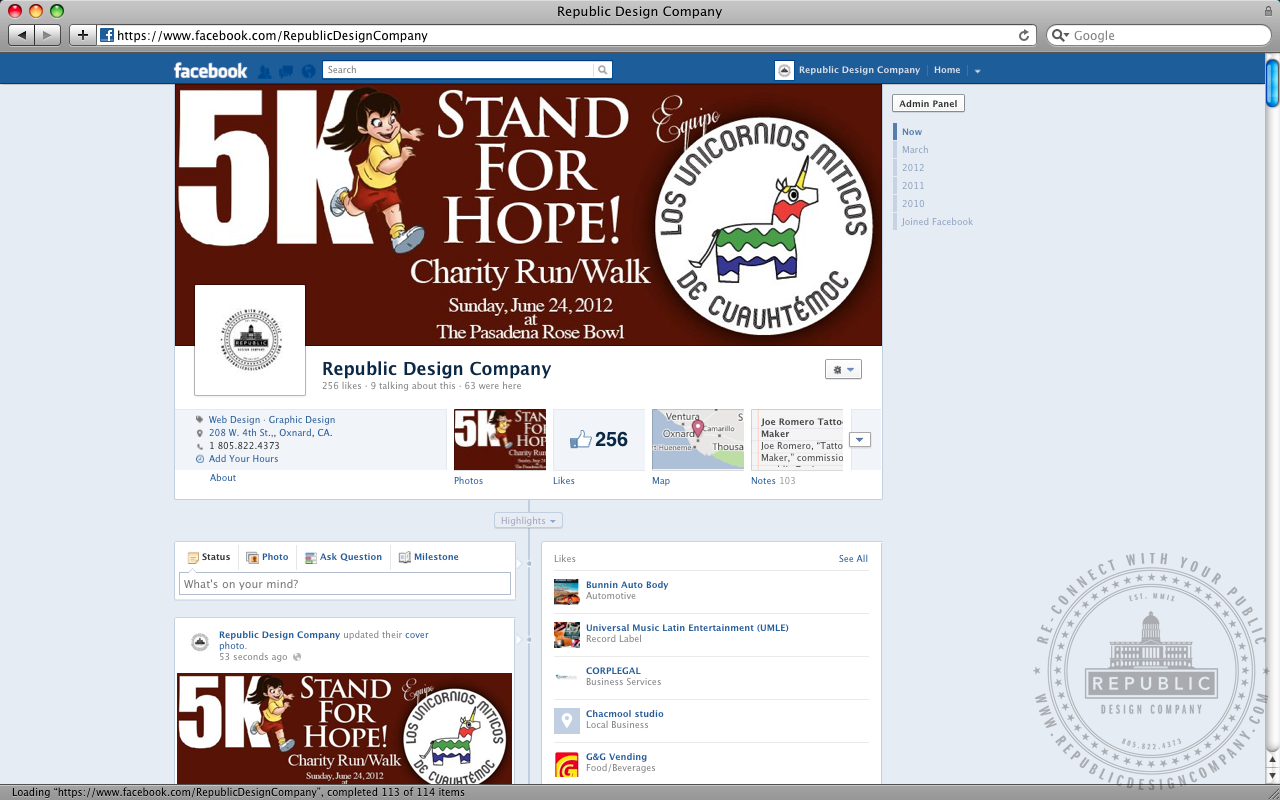The image size is (1280, 800).
Task: Open Universal Music Latin Entertainment link
Action: [x=687, y=628]
